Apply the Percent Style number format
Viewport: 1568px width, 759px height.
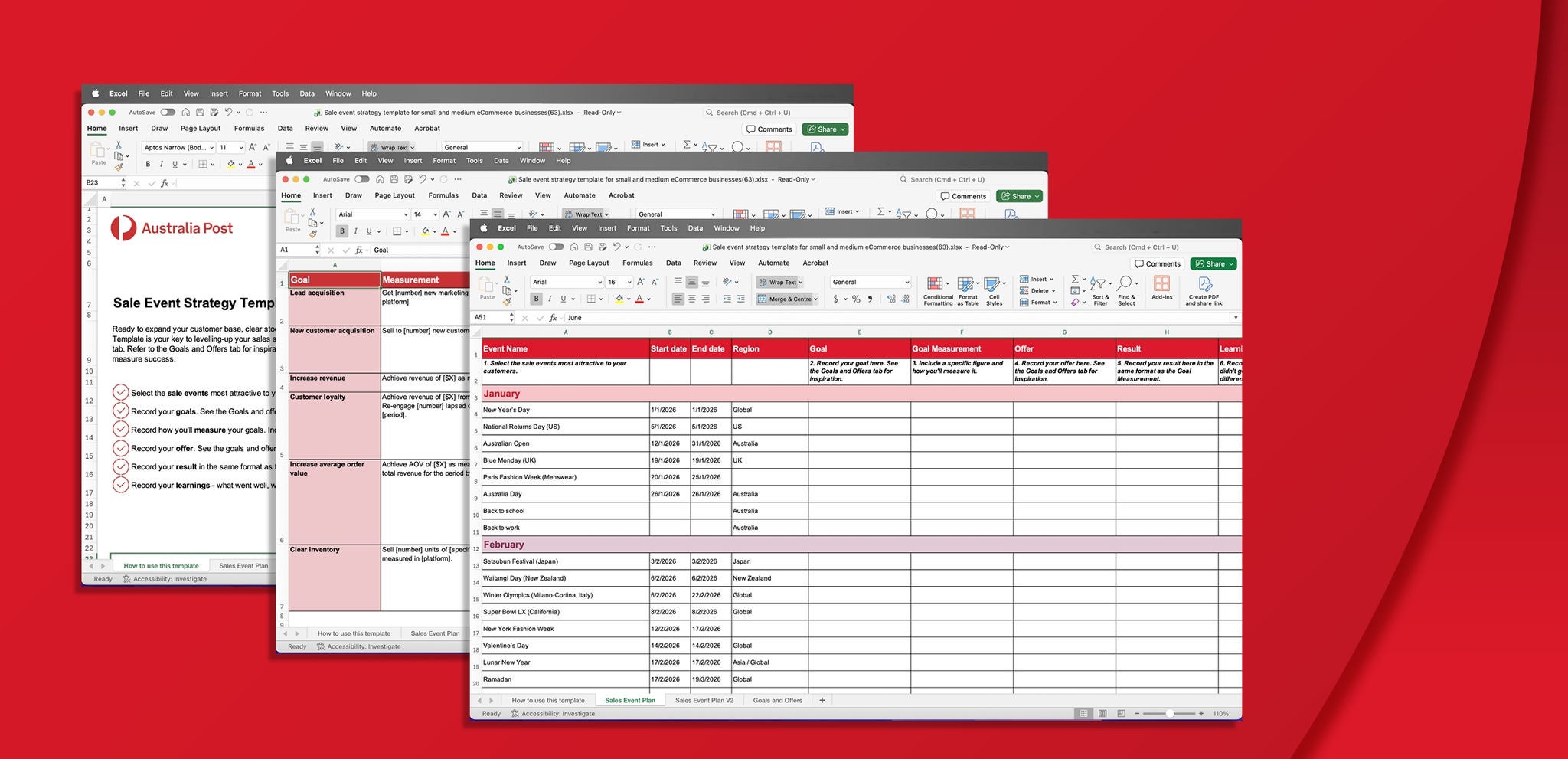856,299
